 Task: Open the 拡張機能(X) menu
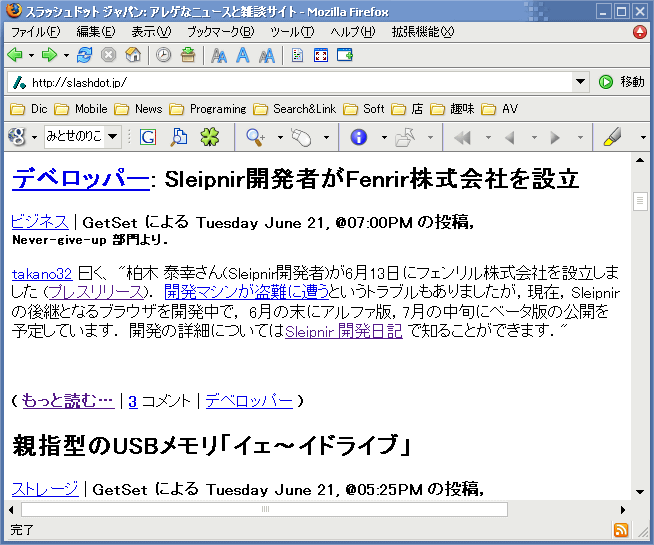(x=423, y=32)
